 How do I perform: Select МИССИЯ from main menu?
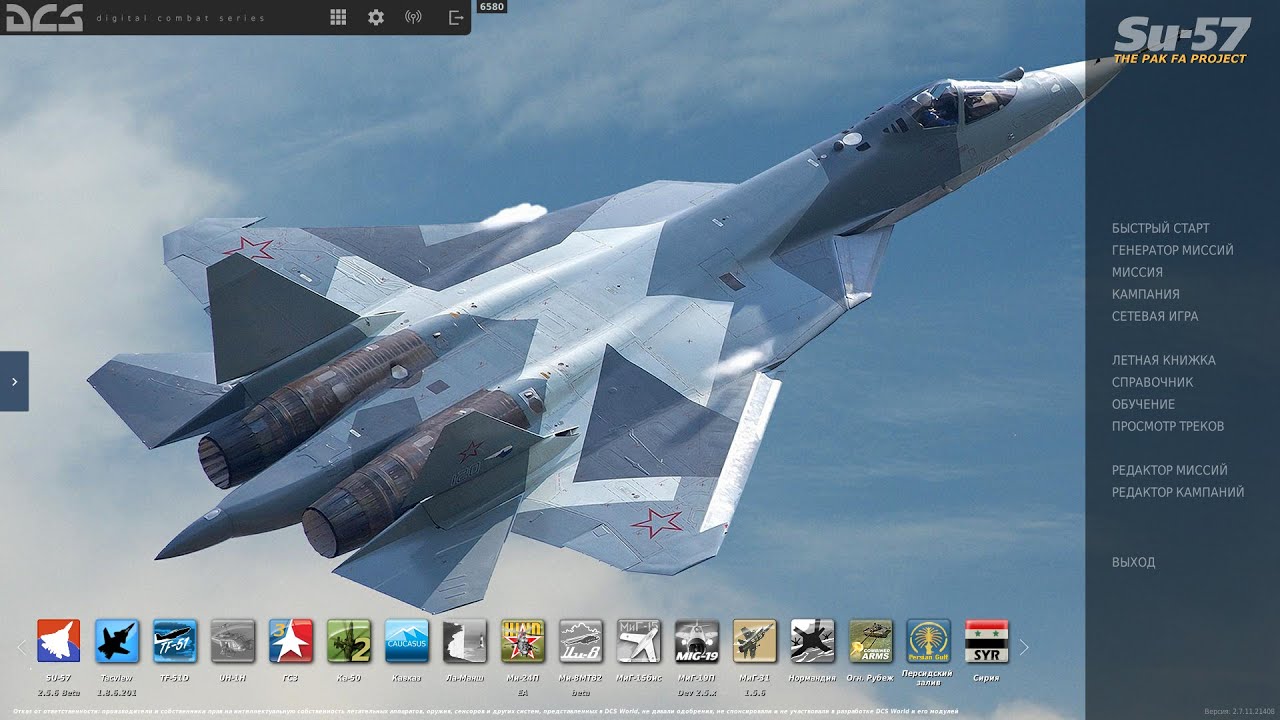1137,272
